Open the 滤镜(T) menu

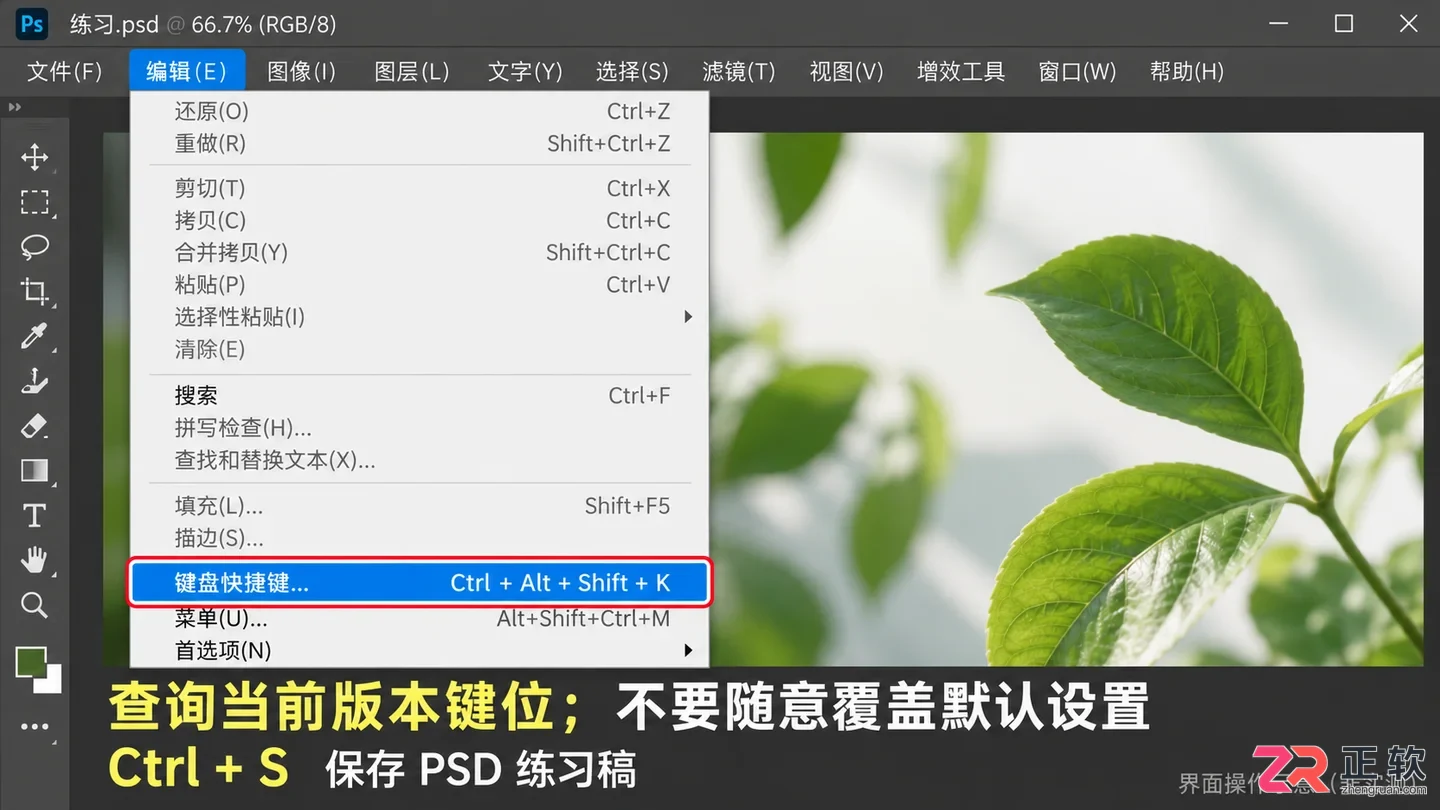(x=739, y=72)
